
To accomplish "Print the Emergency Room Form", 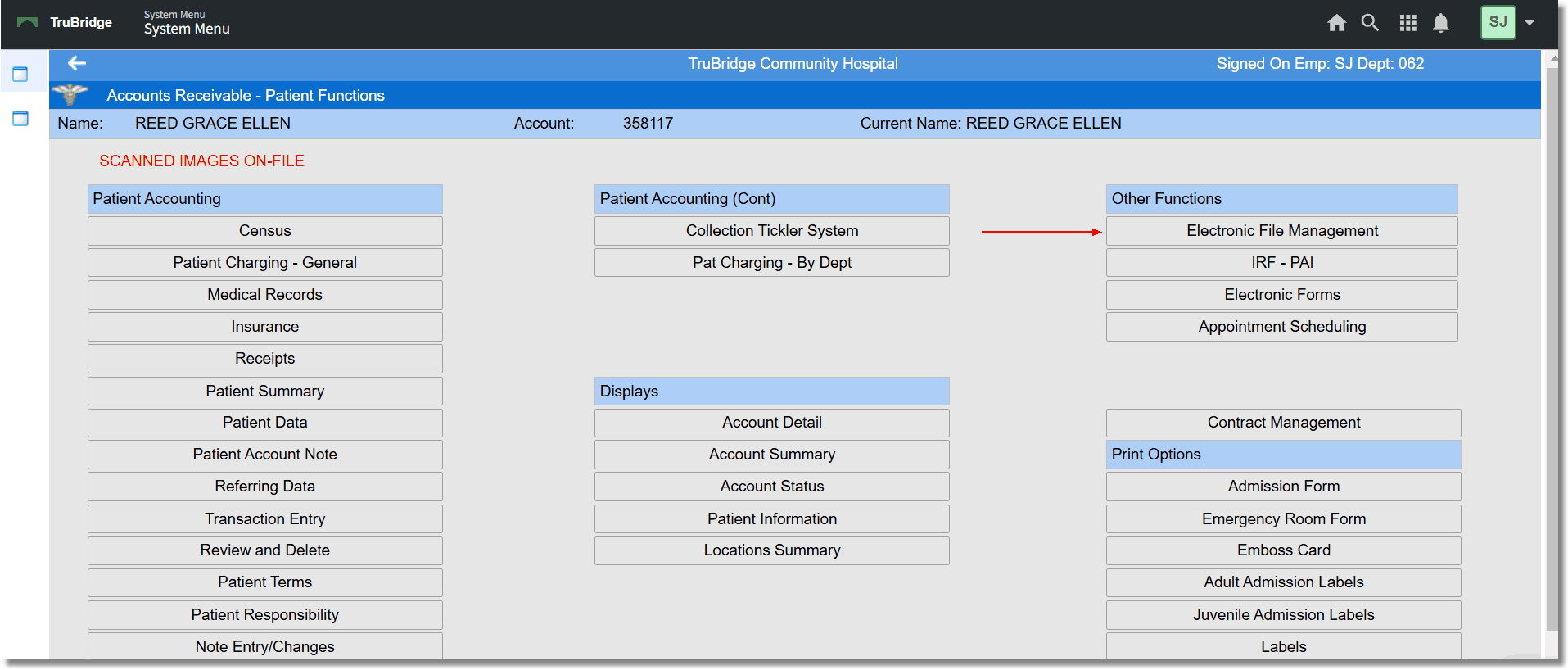I will coord(1284,519).
